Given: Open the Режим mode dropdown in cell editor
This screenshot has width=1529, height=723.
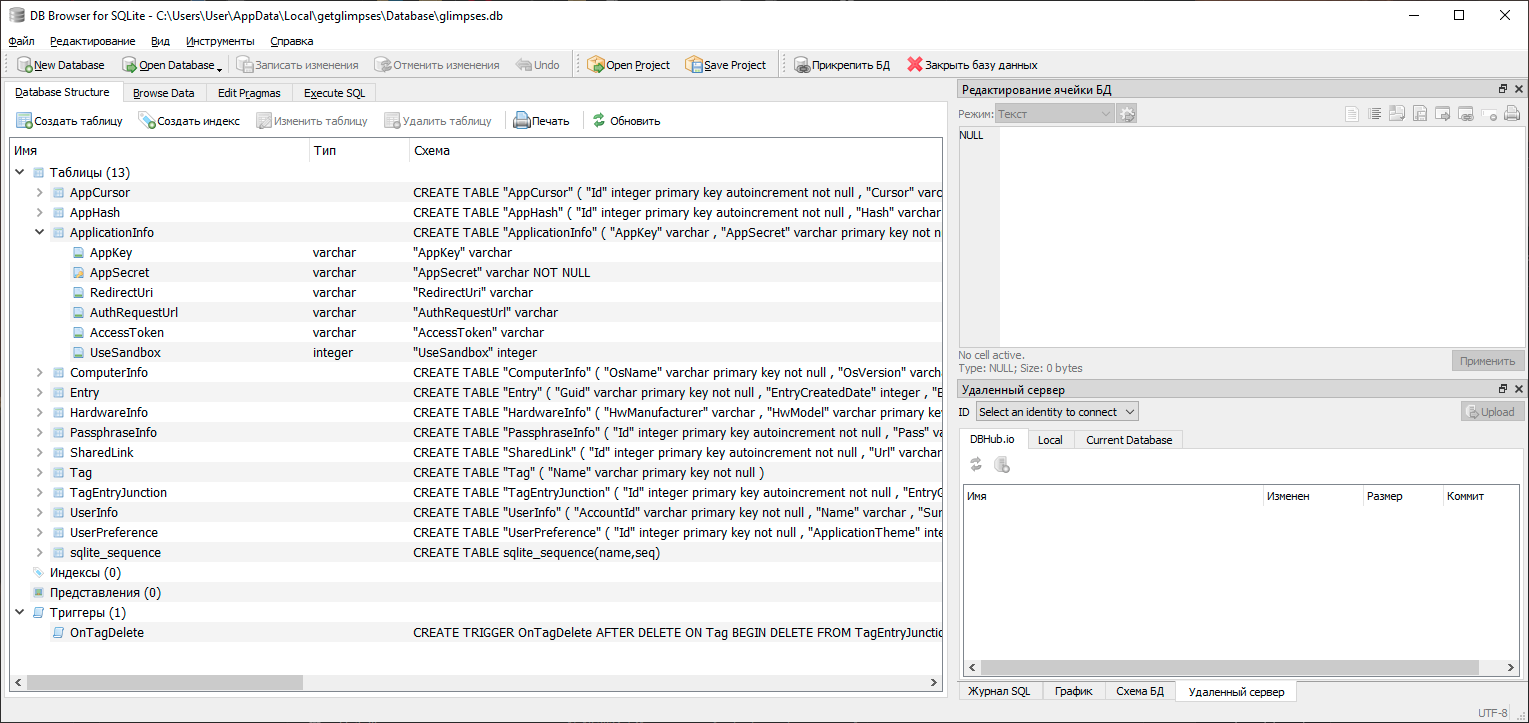Looking at the screenshot, I should click(x=1055, y=114).
